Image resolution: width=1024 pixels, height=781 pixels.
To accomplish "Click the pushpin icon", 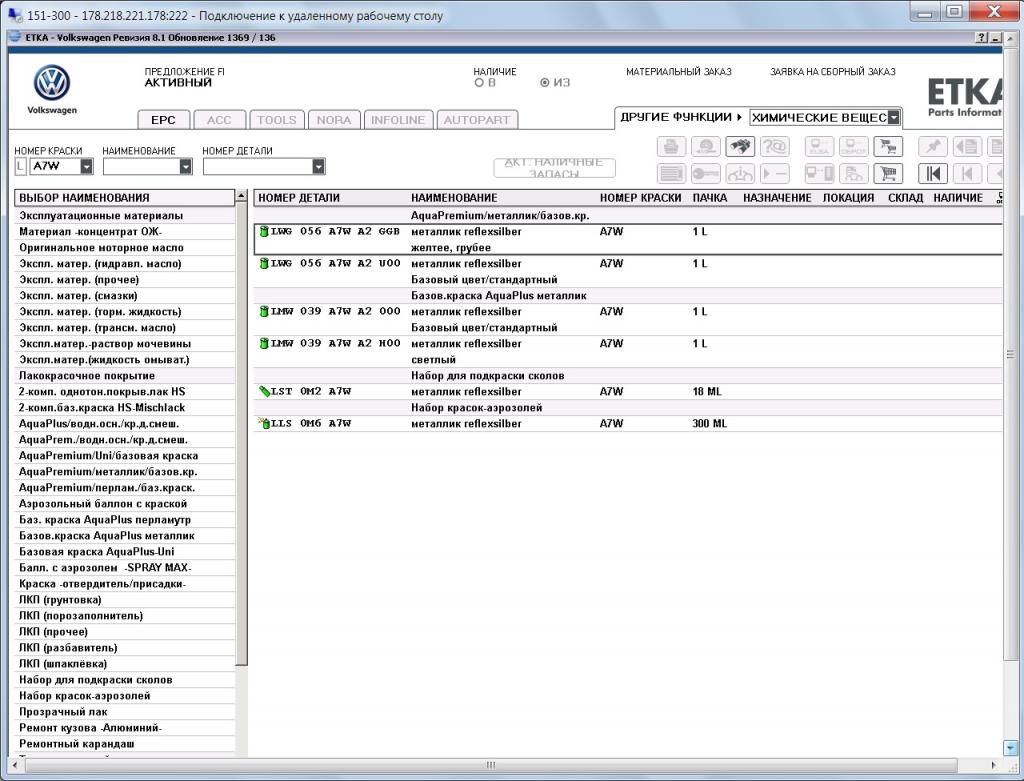I will coord(933,146).
